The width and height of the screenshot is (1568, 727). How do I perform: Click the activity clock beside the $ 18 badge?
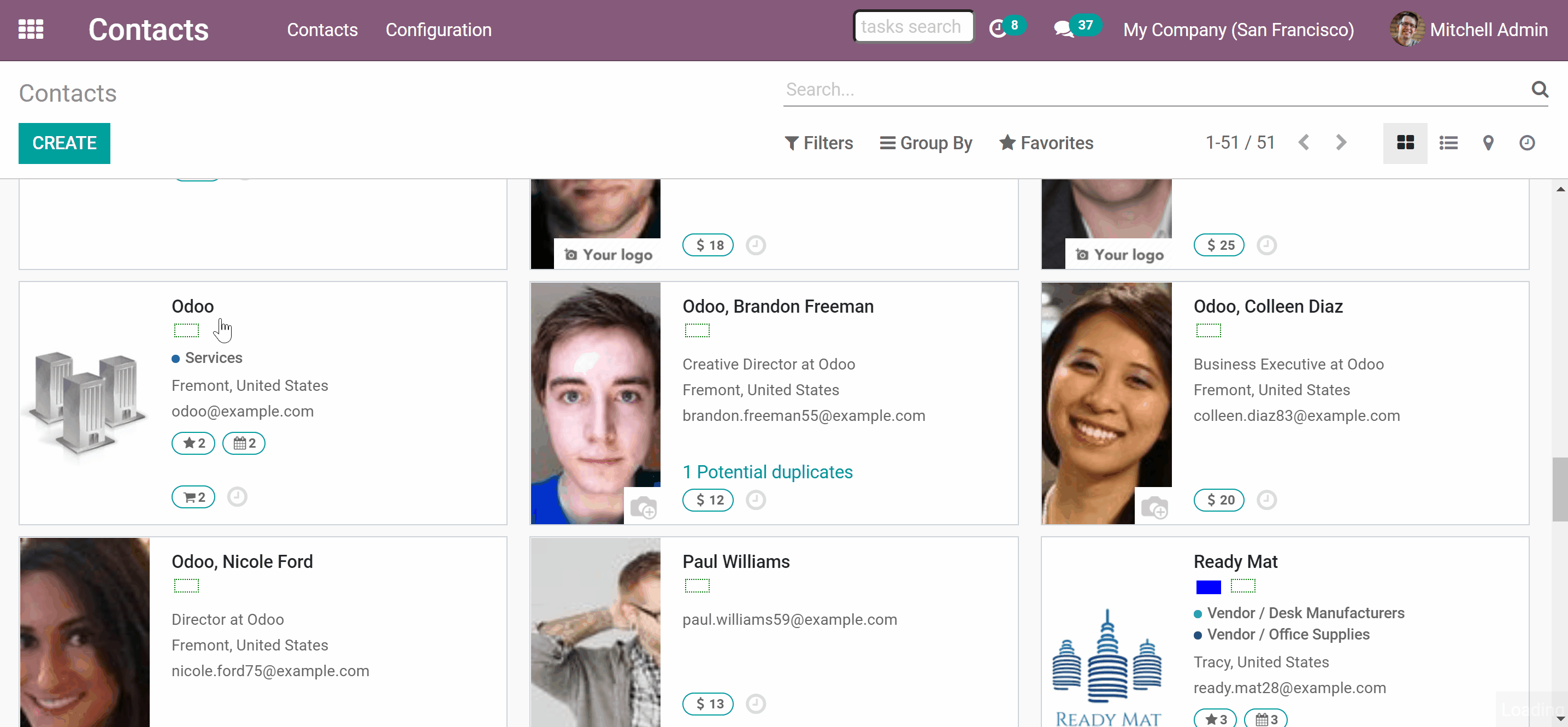[x=756, y=245]
